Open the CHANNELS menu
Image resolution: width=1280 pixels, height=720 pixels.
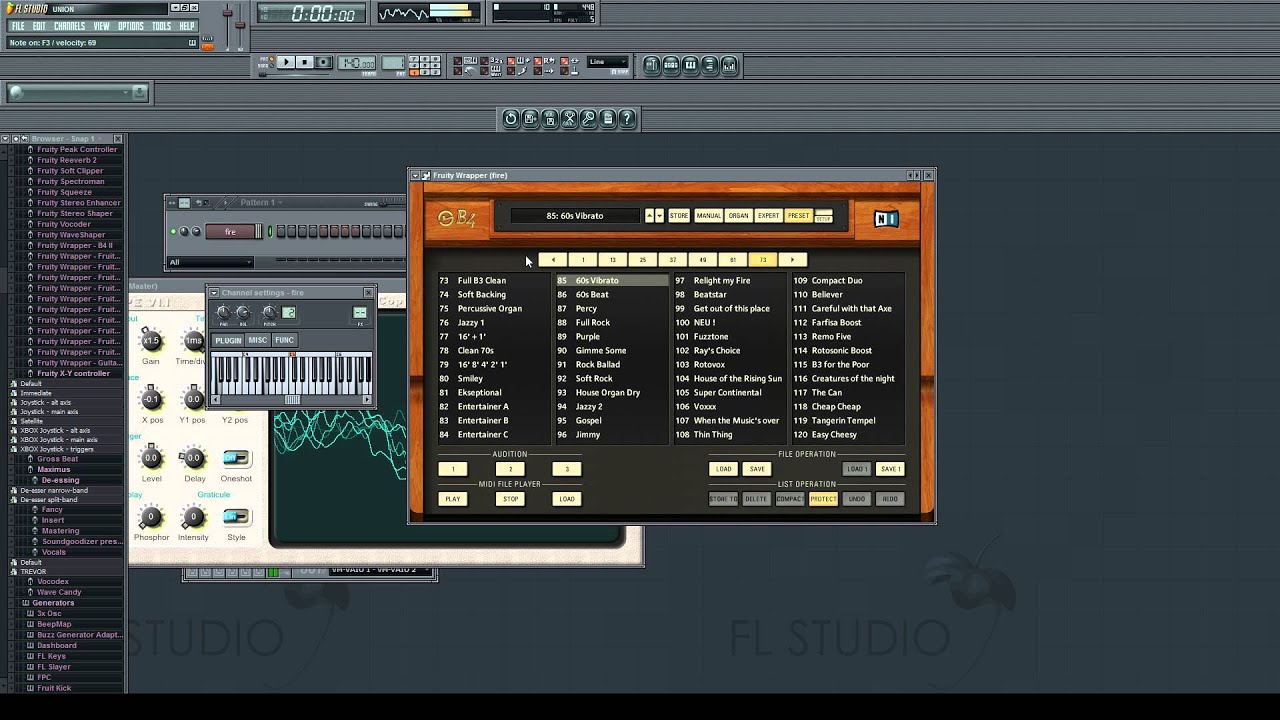tap(69, 26)
